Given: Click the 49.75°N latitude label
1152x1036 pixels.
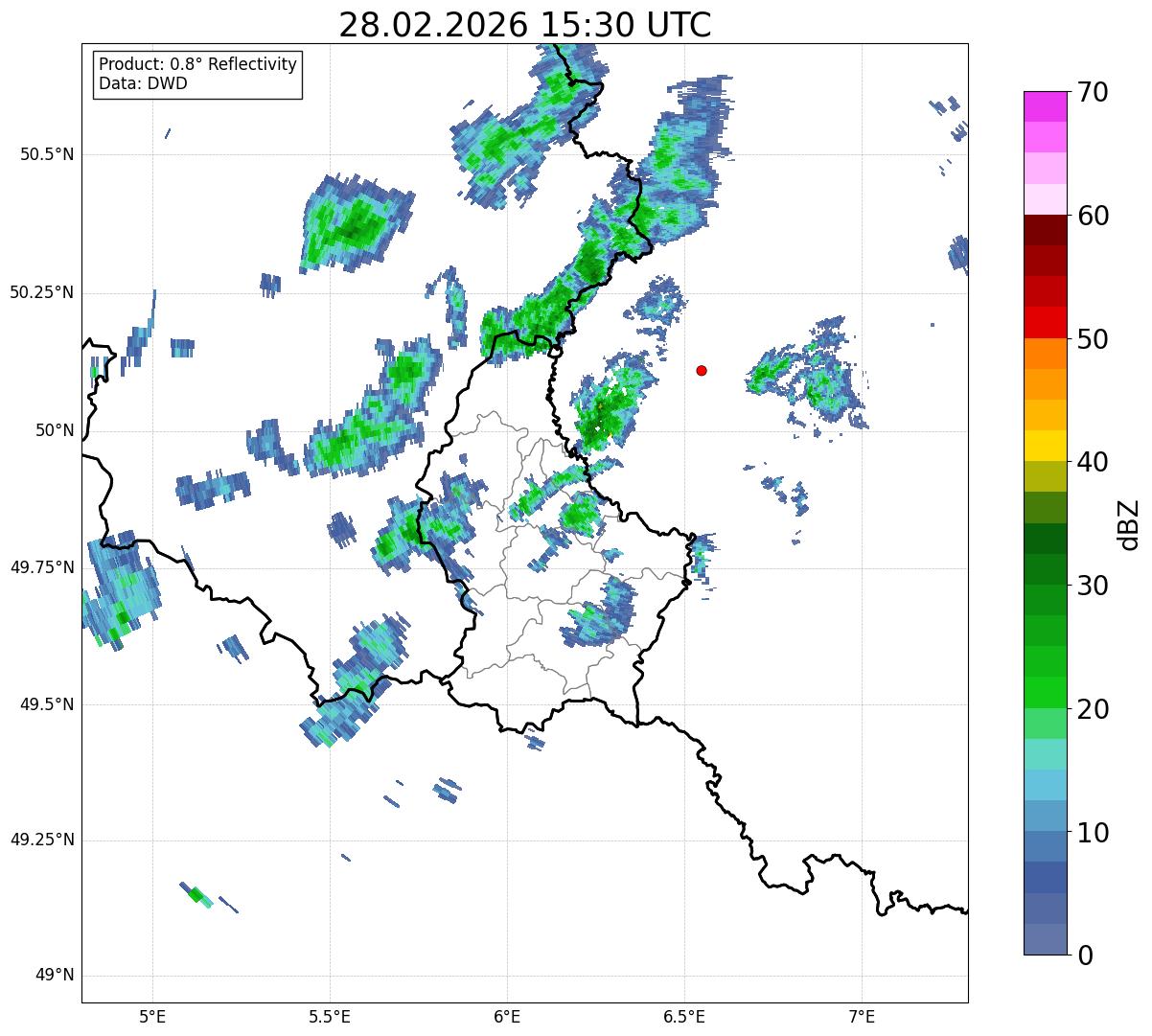Looking at the screenshot, I should tap(42, 567).
